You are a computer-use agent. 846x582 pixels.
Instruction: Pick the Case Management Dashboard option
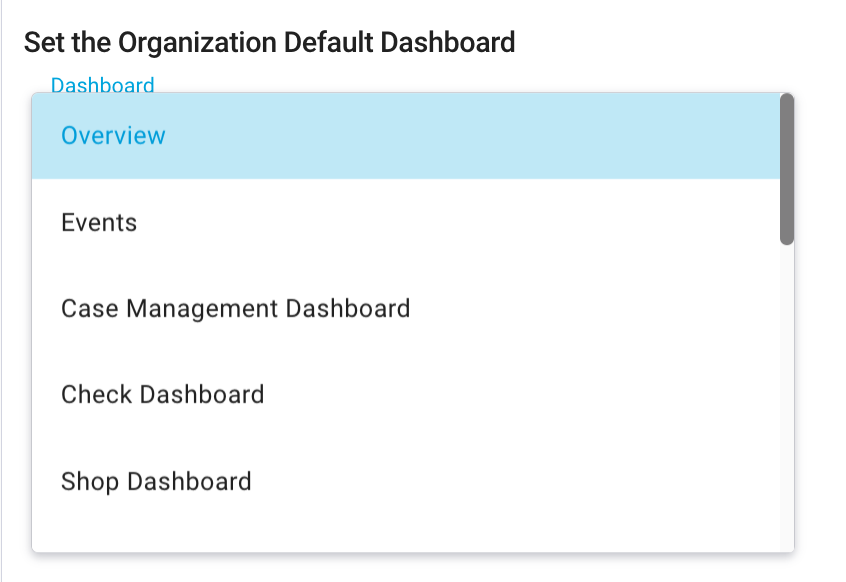(x=405, y=308)
